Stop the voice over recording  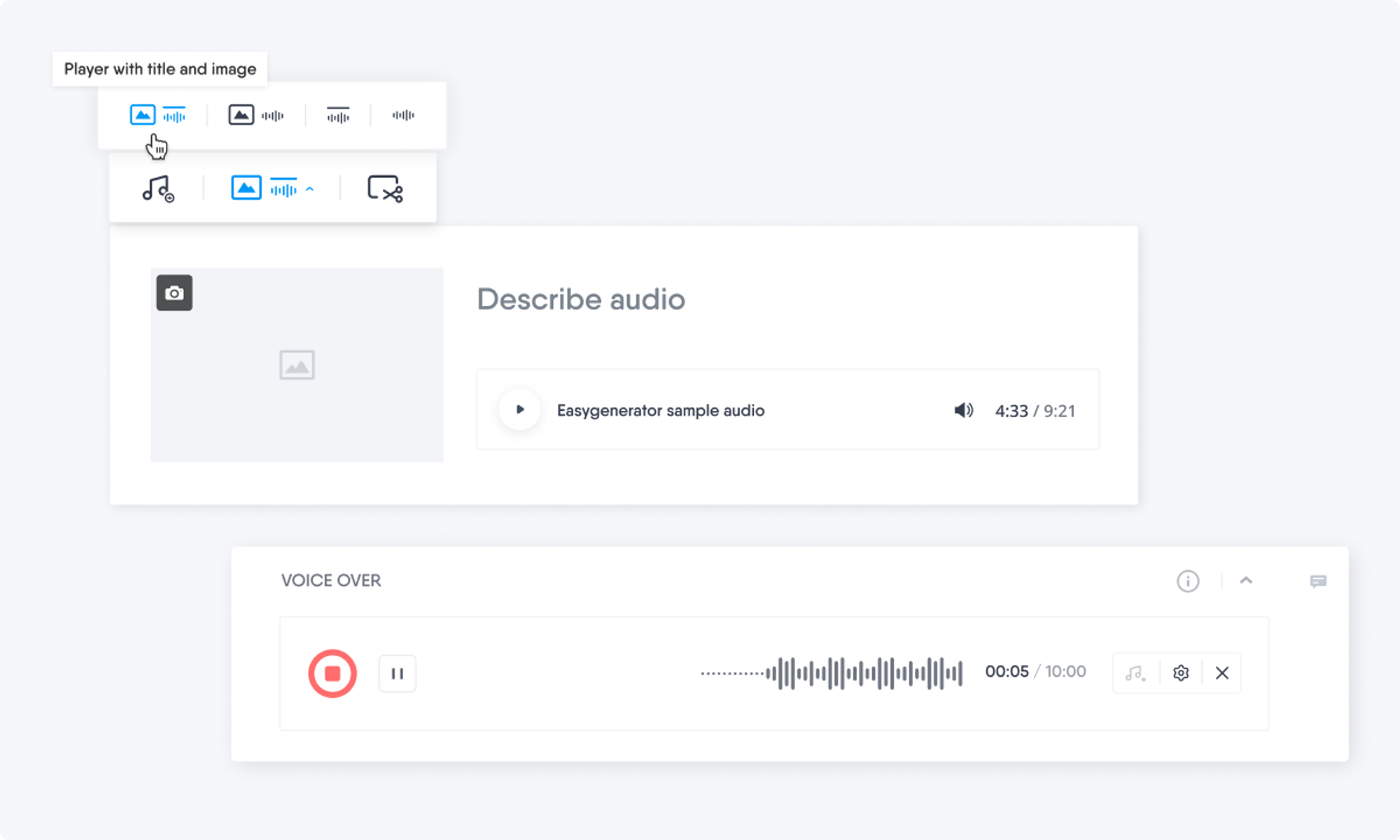tap(332, 673)
